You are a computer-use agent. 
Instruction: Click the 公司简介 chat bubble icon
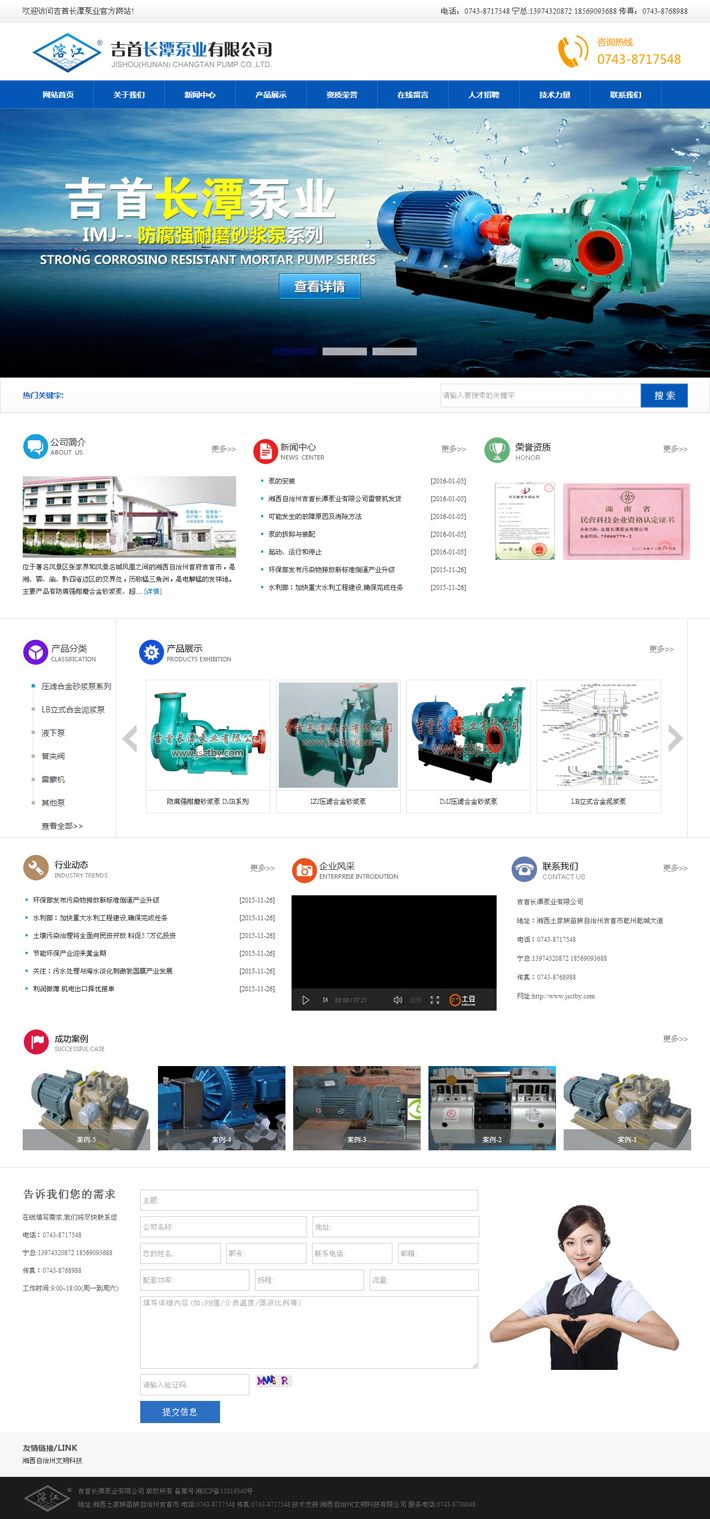pyautogui.click(x=35, y=447)
